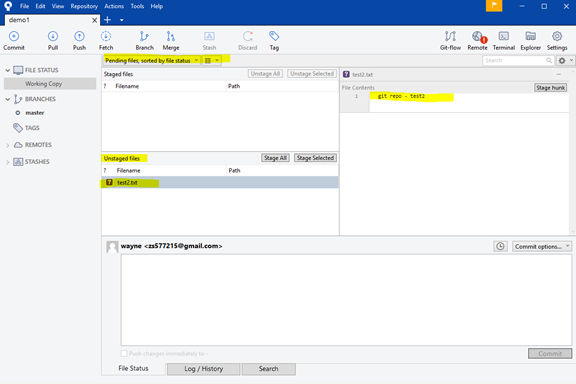Select the master branch
This screenshot has width=576, height=384.
click(35, 113)
